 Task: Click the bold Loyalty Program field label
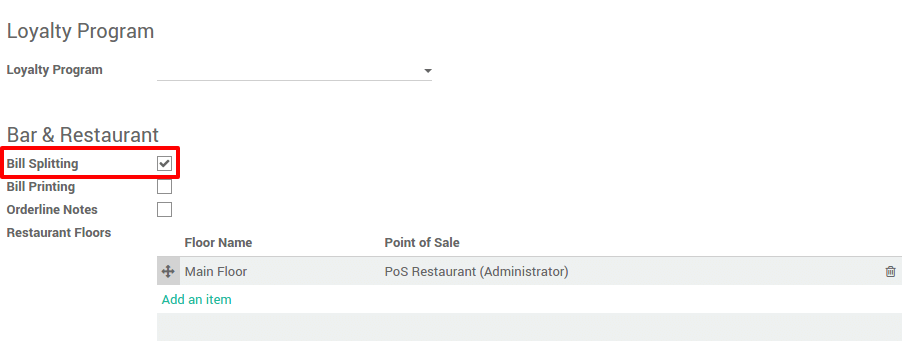point(54,70)
